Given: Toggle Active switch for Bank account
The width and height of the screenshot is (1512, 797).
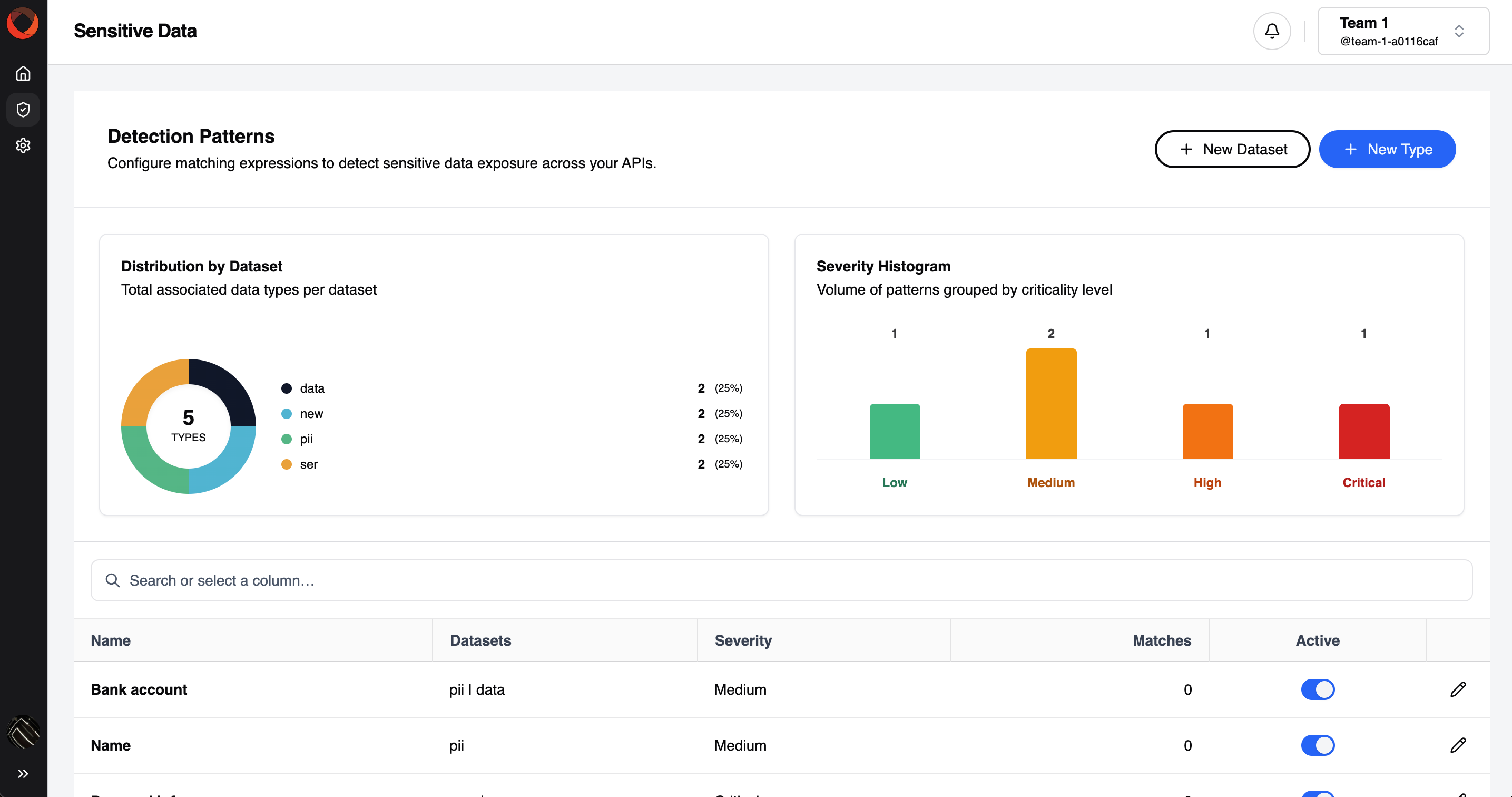Looking at the screenshot, I should point(1318,689).
